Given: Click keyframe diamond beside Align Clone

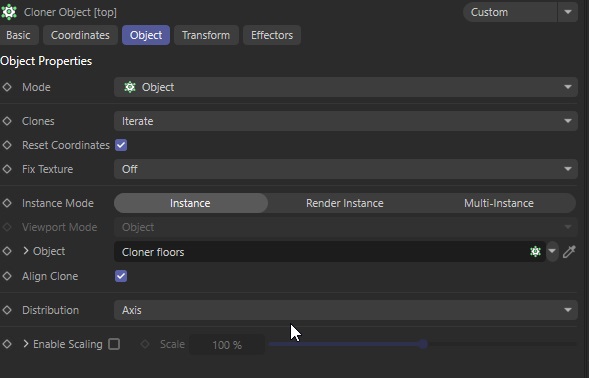Looking at the screenshot, I should coord(7,276).
